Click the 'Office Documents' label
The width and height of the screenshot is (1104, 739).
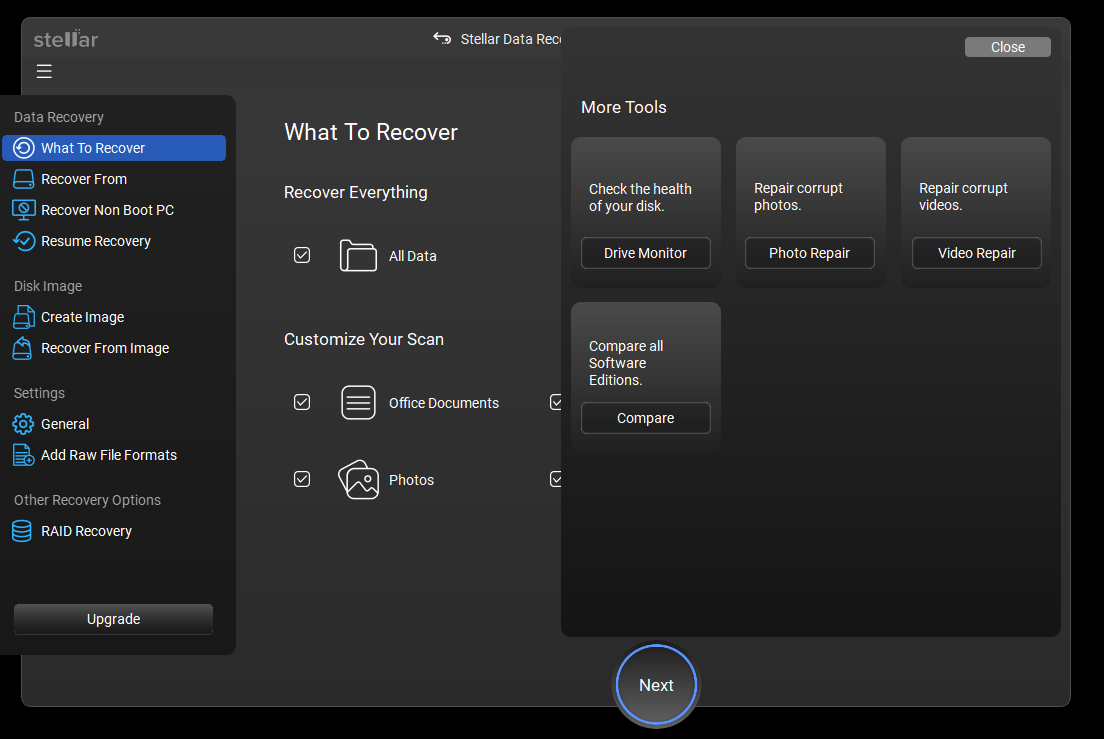[444, 403]
